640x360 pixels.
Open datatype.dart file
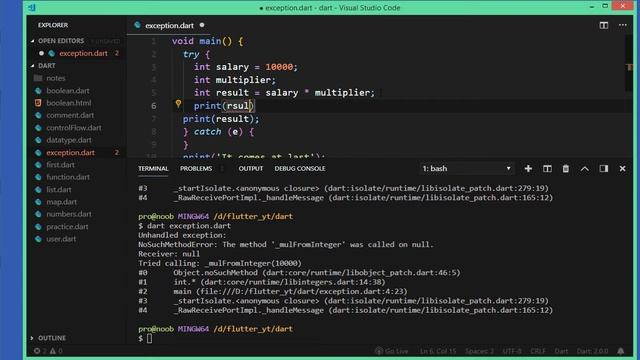[x=69, y=140]
